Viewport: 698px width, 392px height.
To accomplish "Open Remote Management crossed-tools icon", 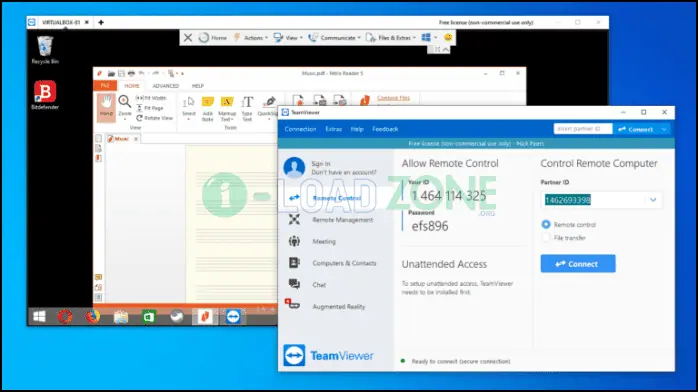I will coord(294,219).
